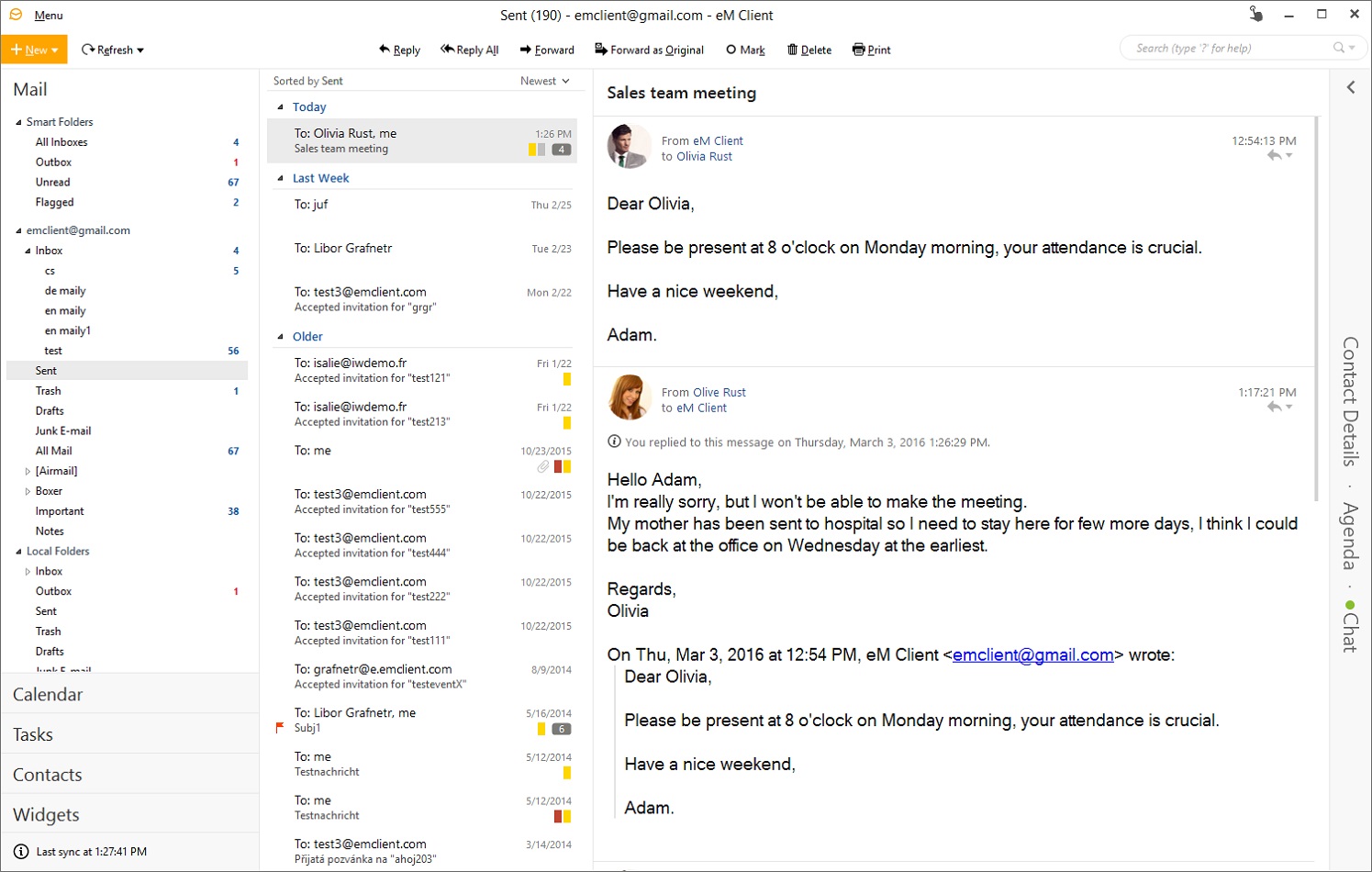
Task: Expand the Local Folders Inbox
Action: click(28, 572)
